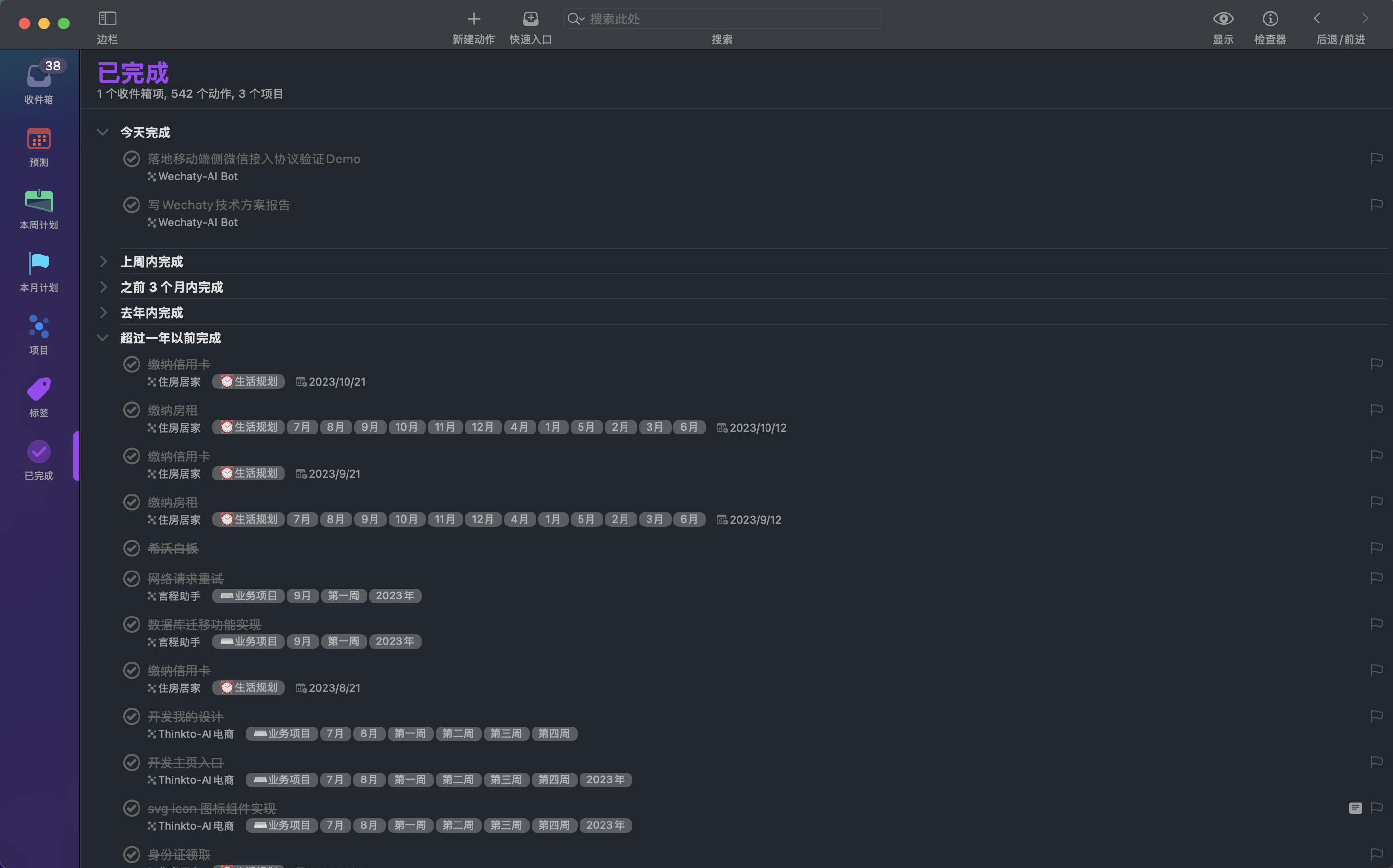Uncheck 写 Wechaty 技术方案报告 status circle

click(132, 205)
